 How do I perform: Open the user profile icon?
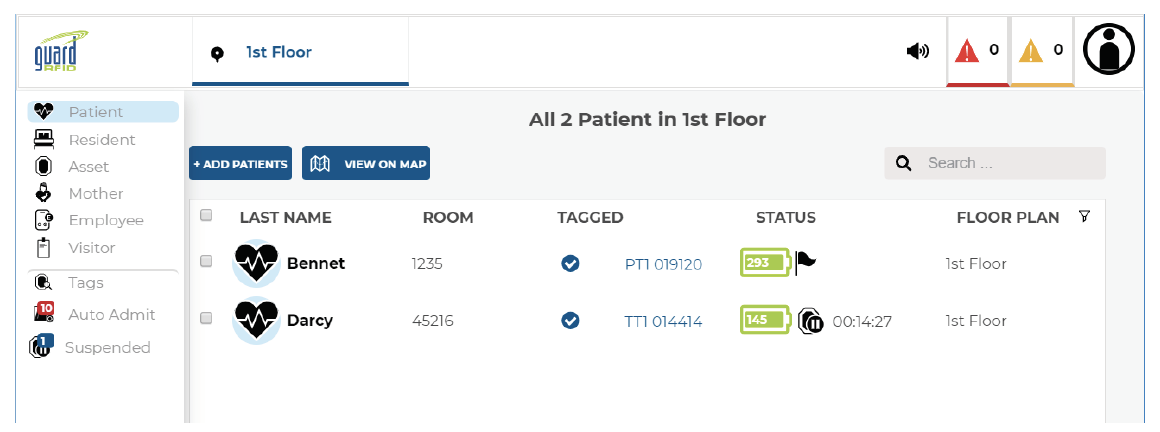tap(1109, 50)
